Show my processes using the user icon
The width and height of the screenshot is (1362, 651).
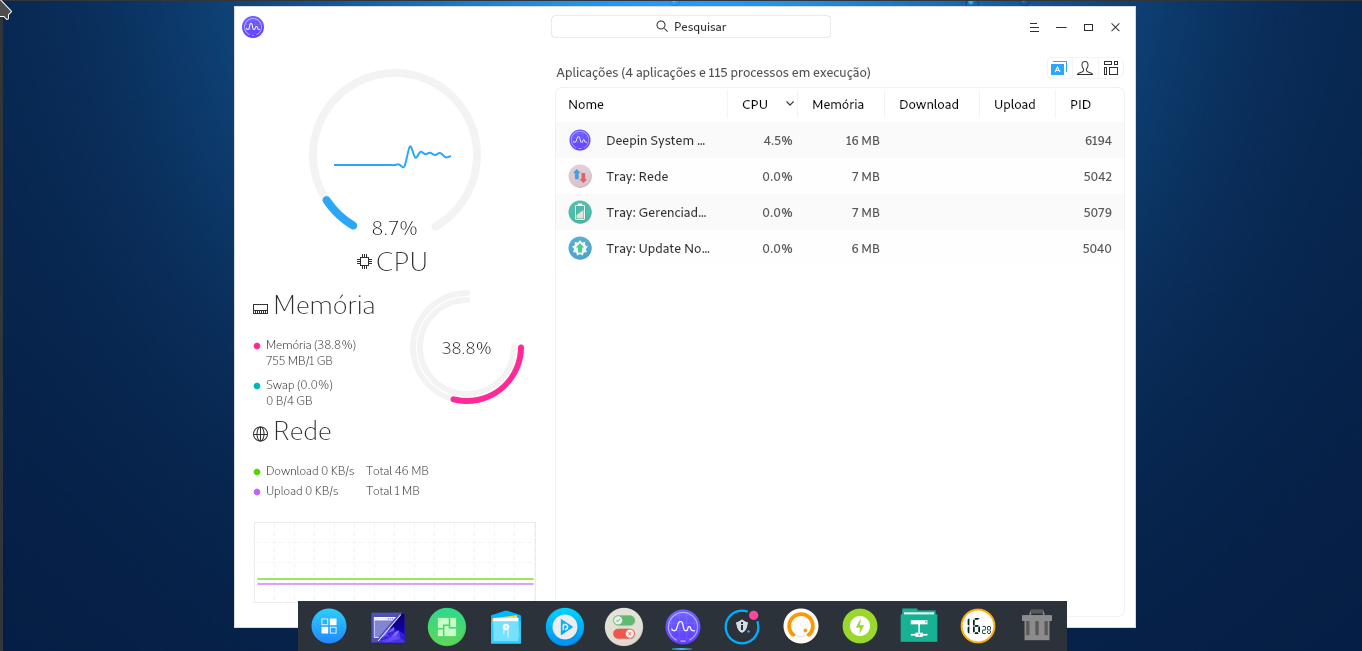pos(1084,67)
